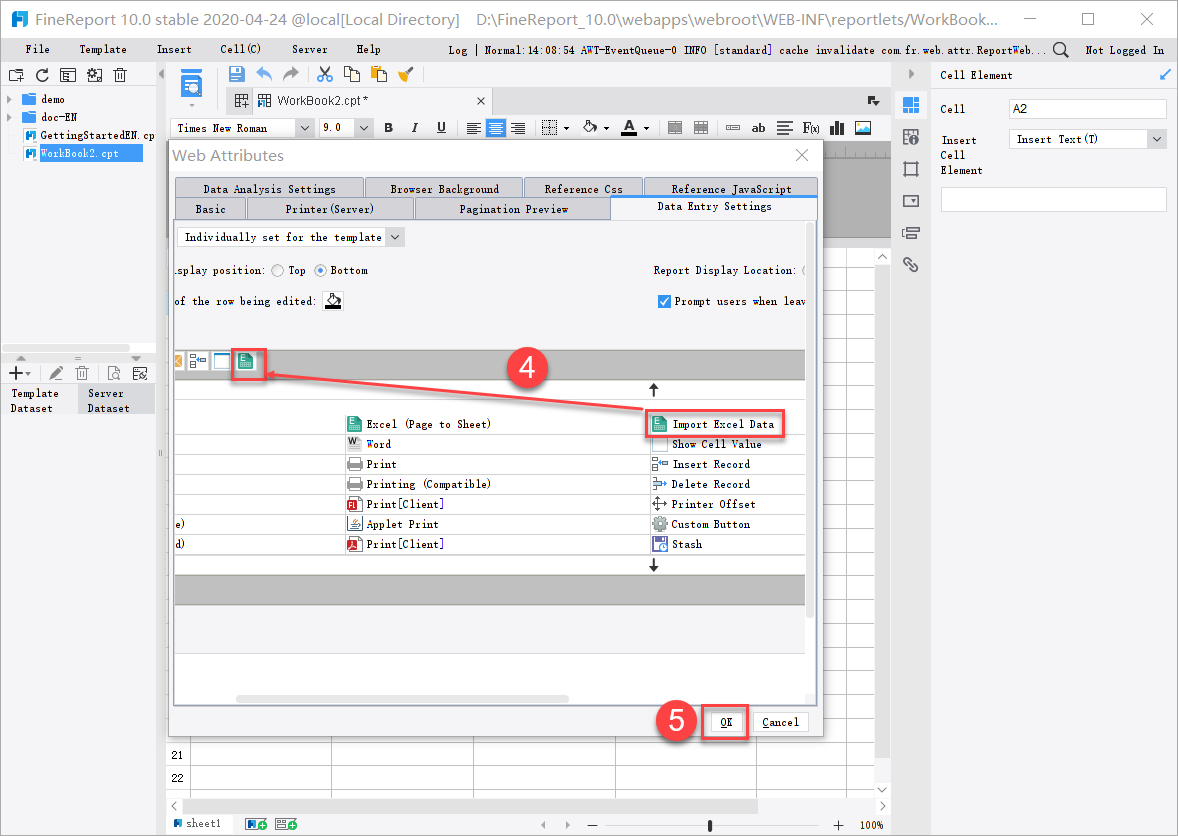The height and width of the screenshot is (836, 1178).
Task: Click the Copy icon in toolbar
Action: coord(352,74)
